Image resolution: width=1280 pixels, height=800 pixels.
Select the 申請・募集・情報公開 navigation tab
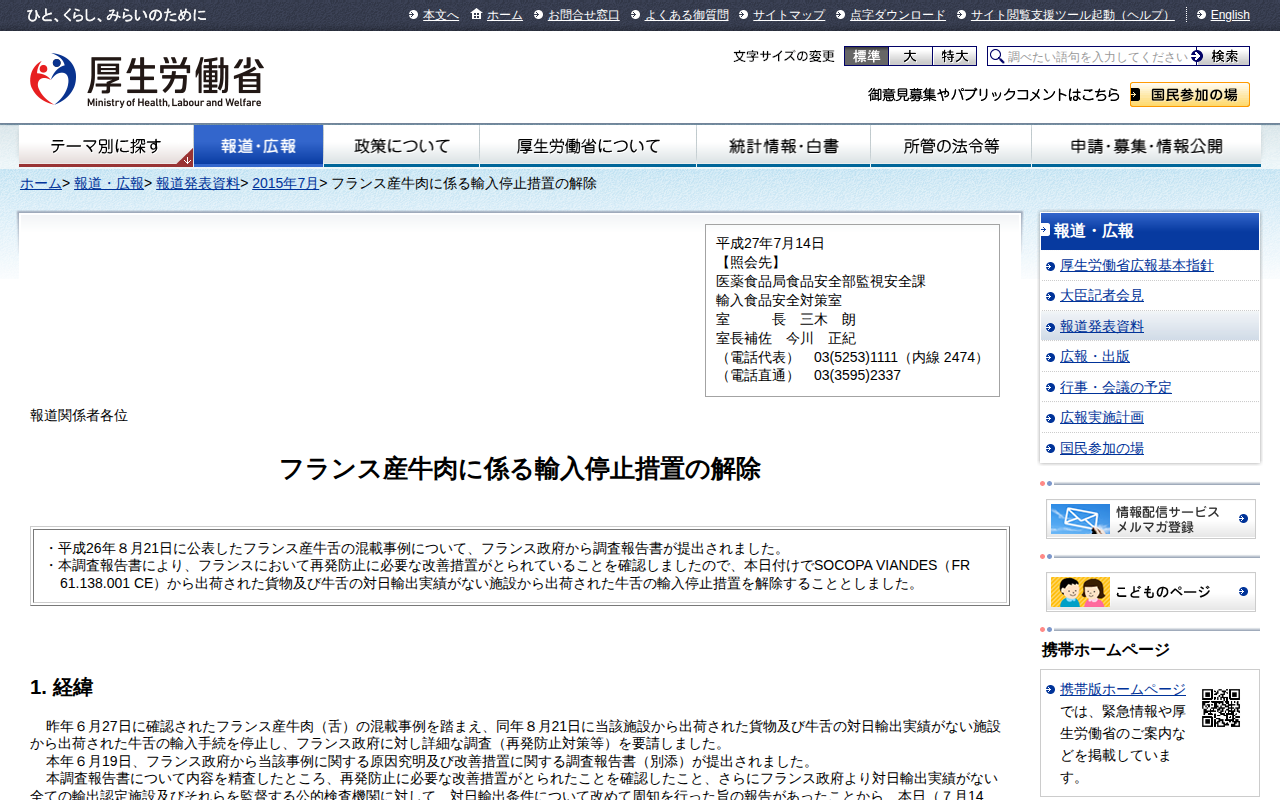point(1146,146)
